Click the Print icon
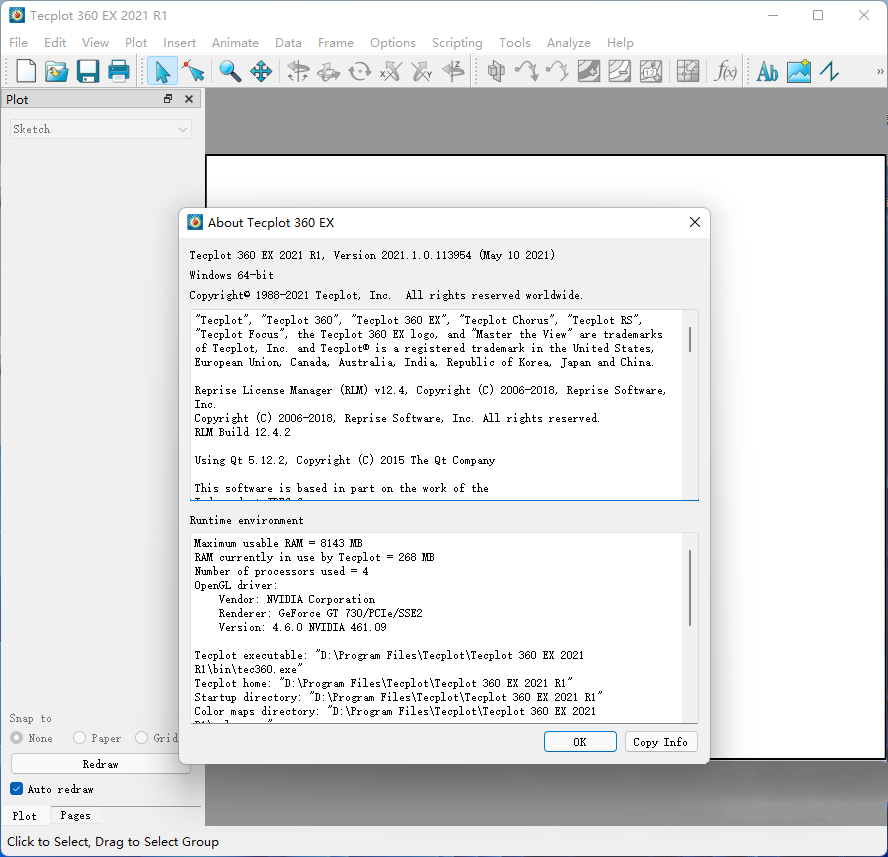This screenshot has height=857, width=888. (x=119, y=71)
